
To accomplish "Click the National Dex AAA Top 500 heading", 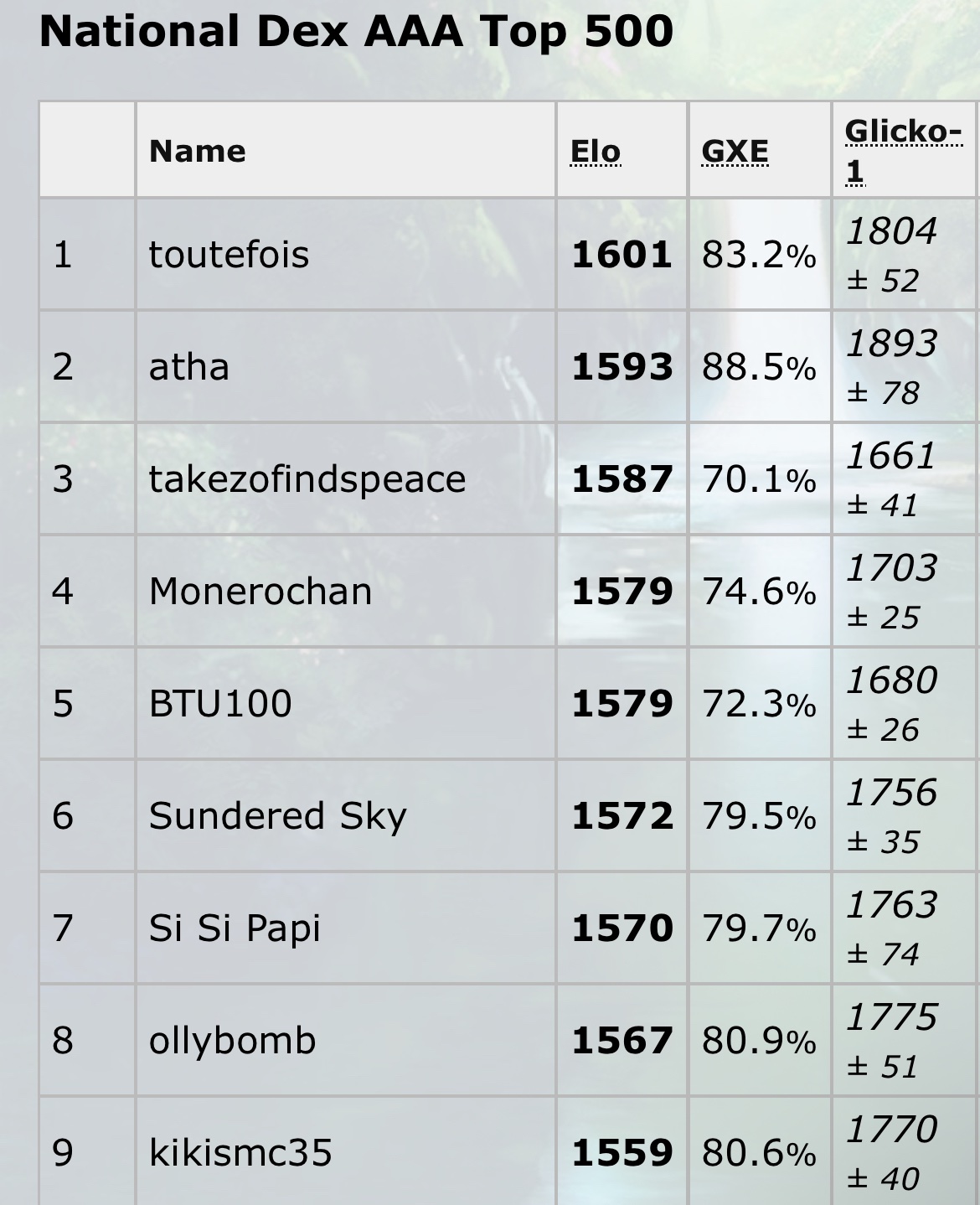I will point(356,32).
